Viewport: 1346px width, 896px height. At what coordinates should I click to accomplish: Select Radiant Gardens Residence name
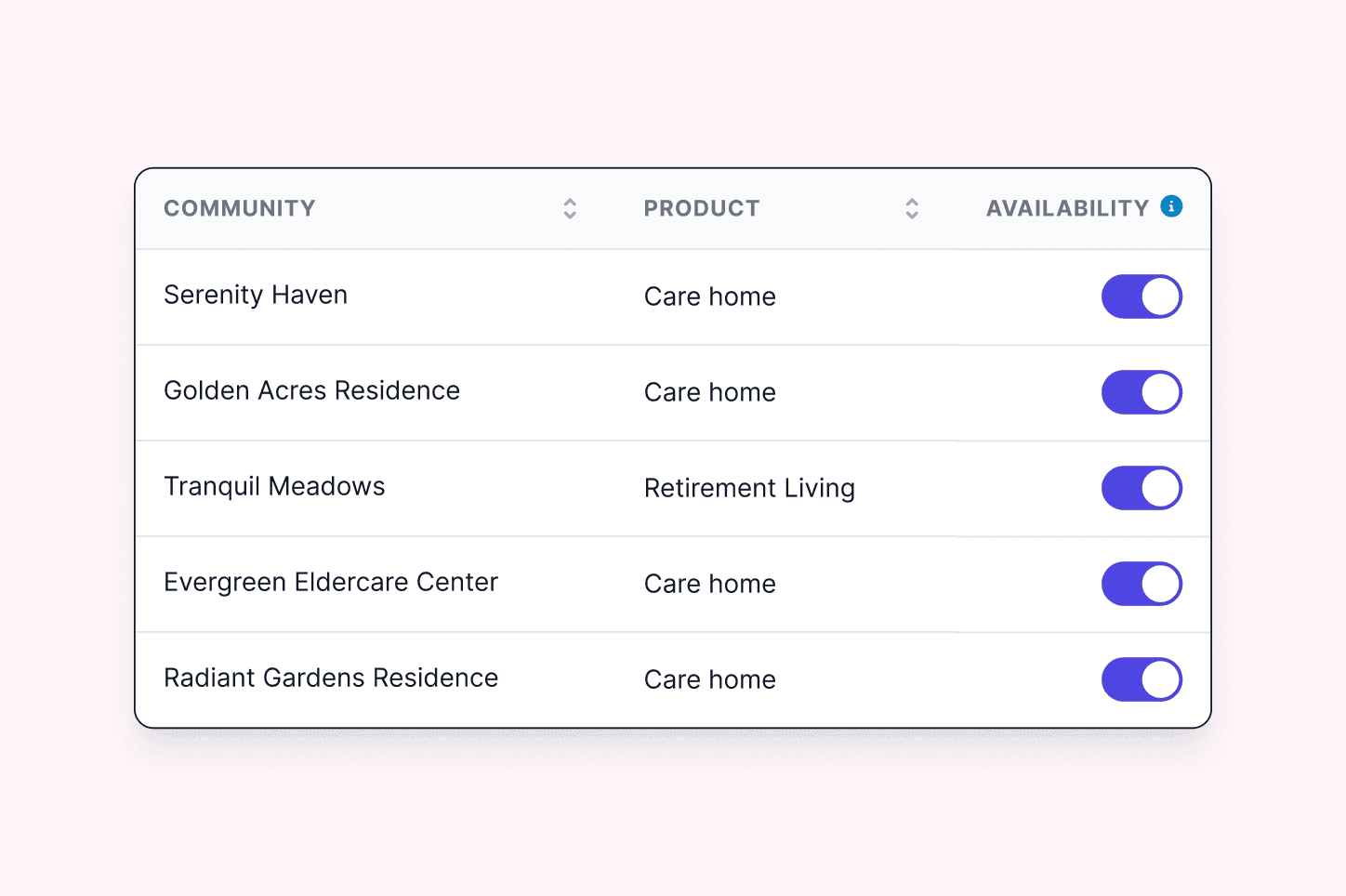pyautogui.click(x=331, y=679)
